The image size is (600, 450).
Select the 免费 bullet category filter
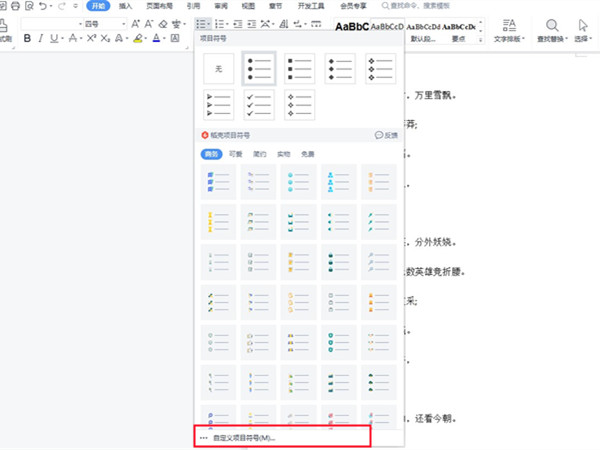pos(307,154)
